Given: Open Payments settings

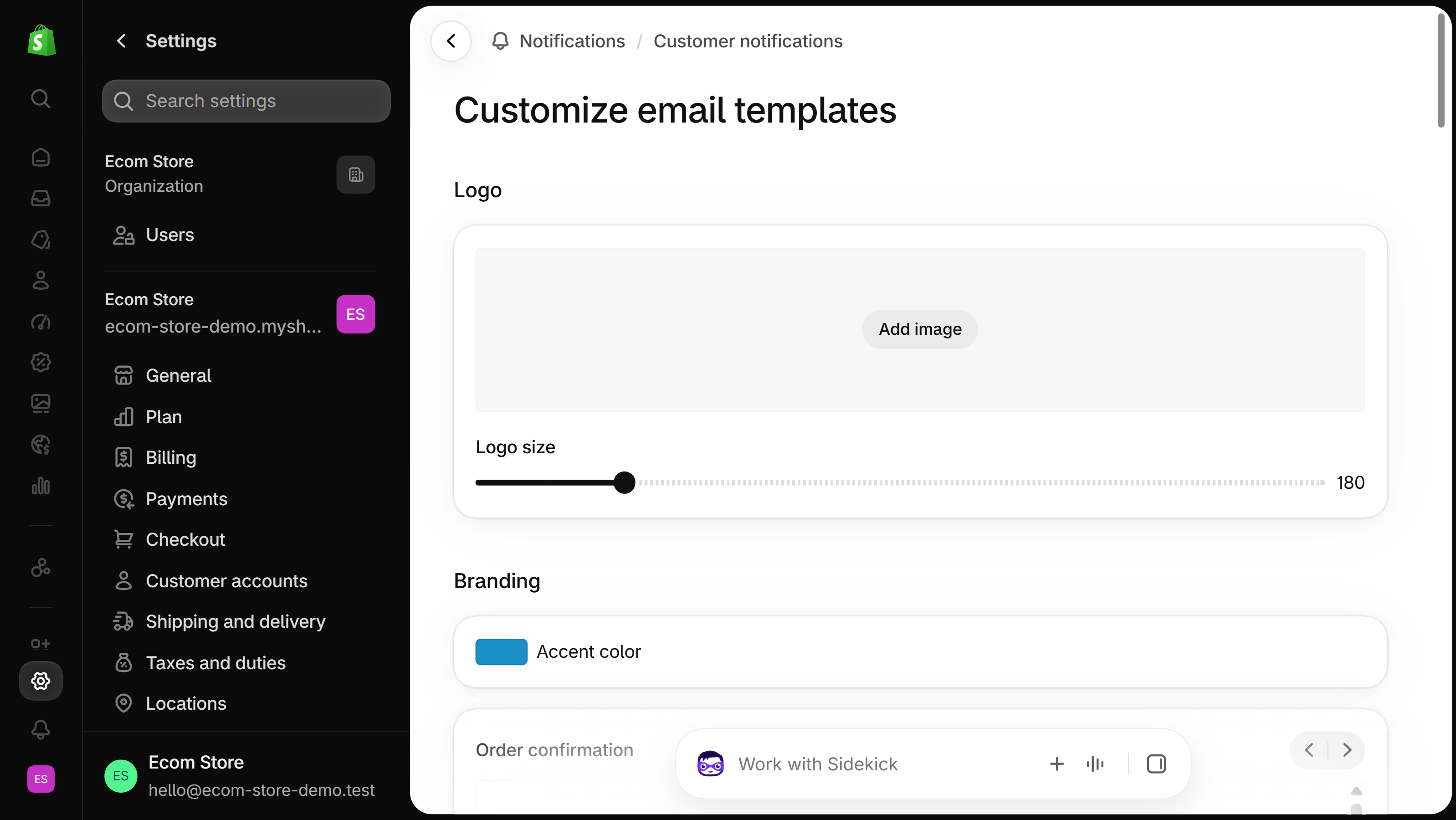Looking at the screenshot, I should coord(240,499).
